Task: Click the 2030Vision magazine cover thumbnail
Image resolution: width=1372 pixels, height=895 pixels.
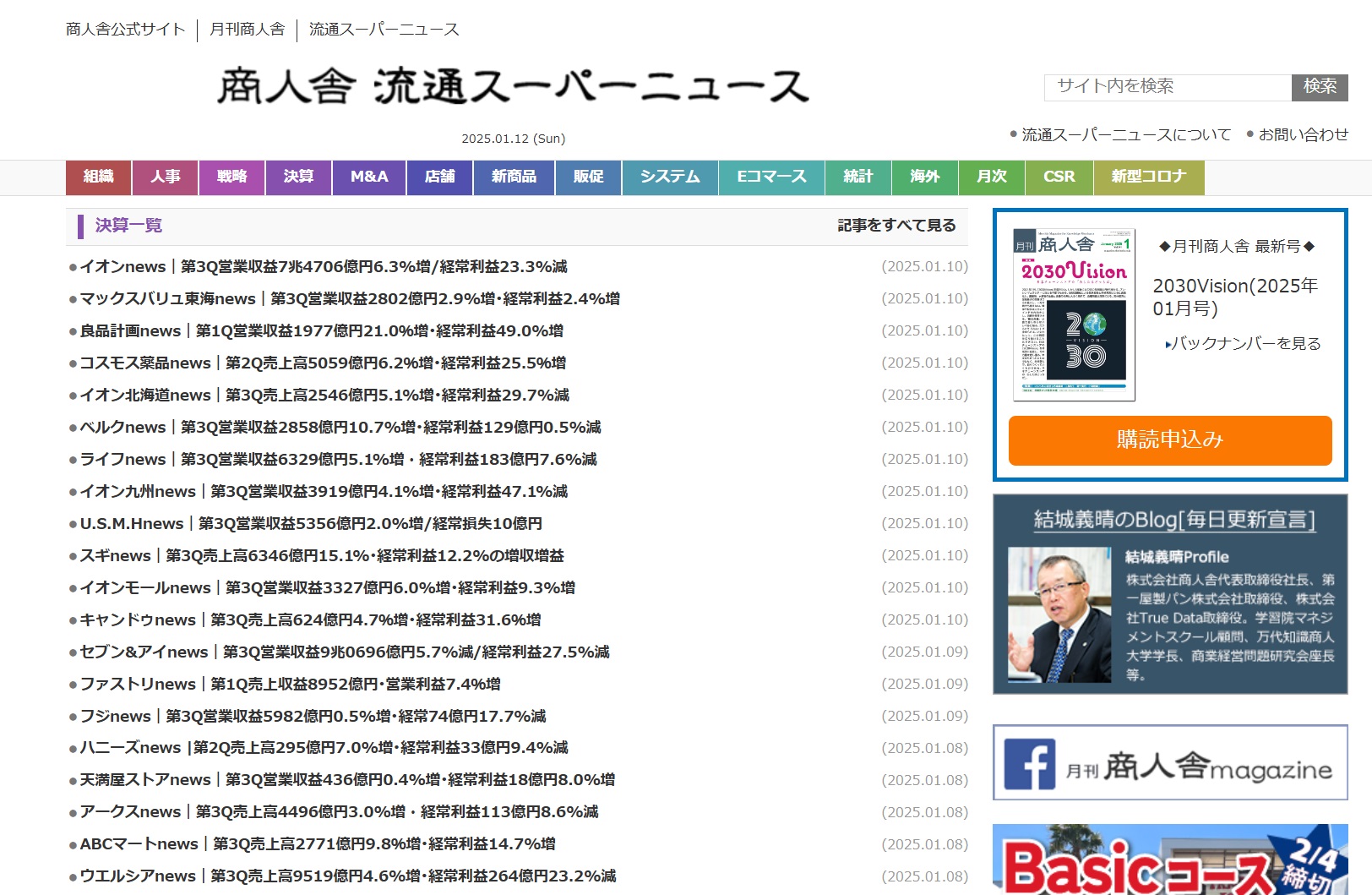Action: point(1074,314)
